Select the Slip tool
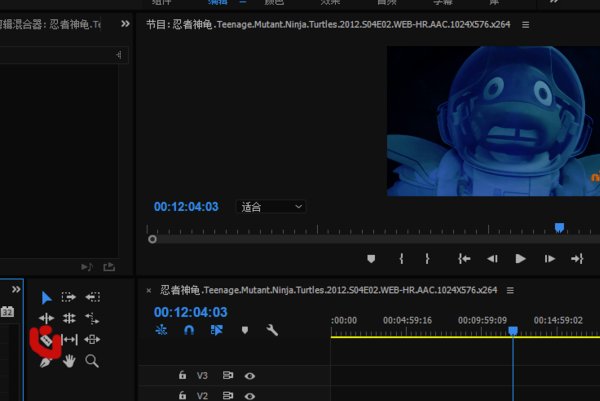Image resolution: width=600 pixels, height=401 pixels. 70,339
